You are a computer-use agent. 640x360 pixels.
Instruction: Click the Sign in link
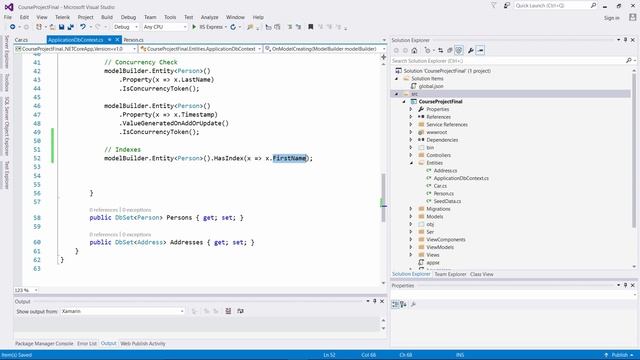click(611, 18)
